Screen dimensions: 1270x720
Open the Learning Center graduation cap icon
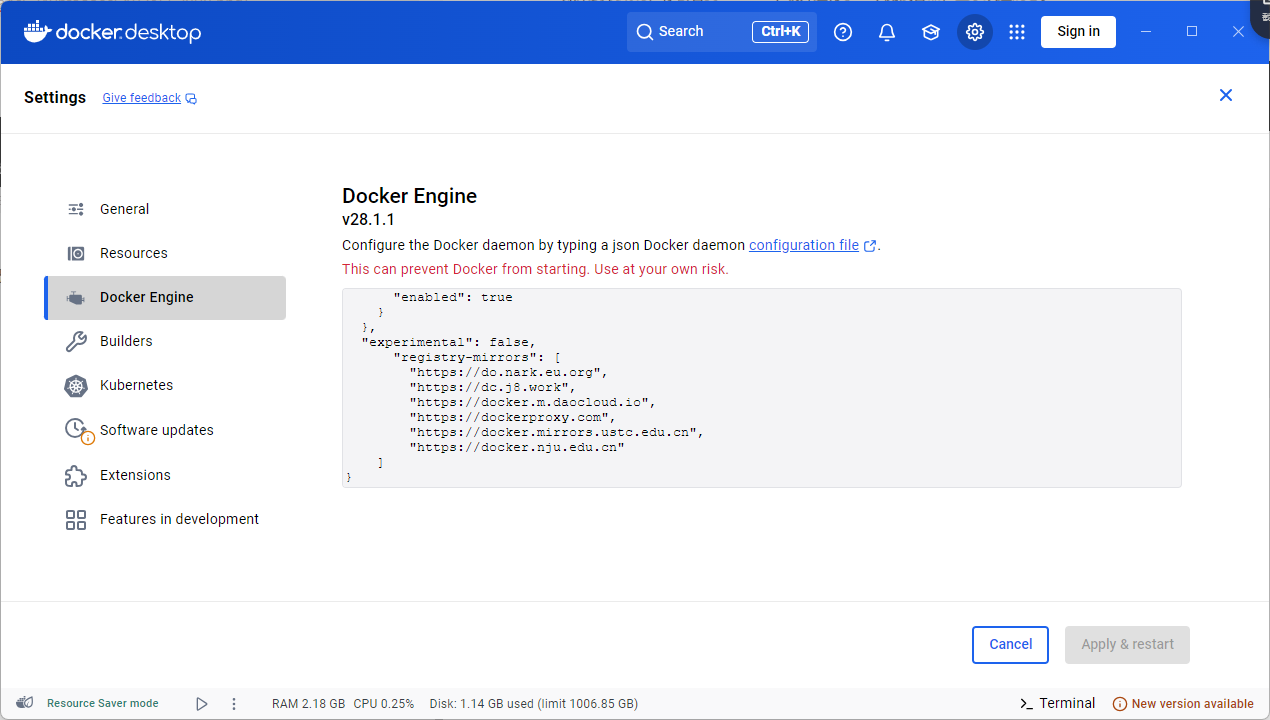931,32
